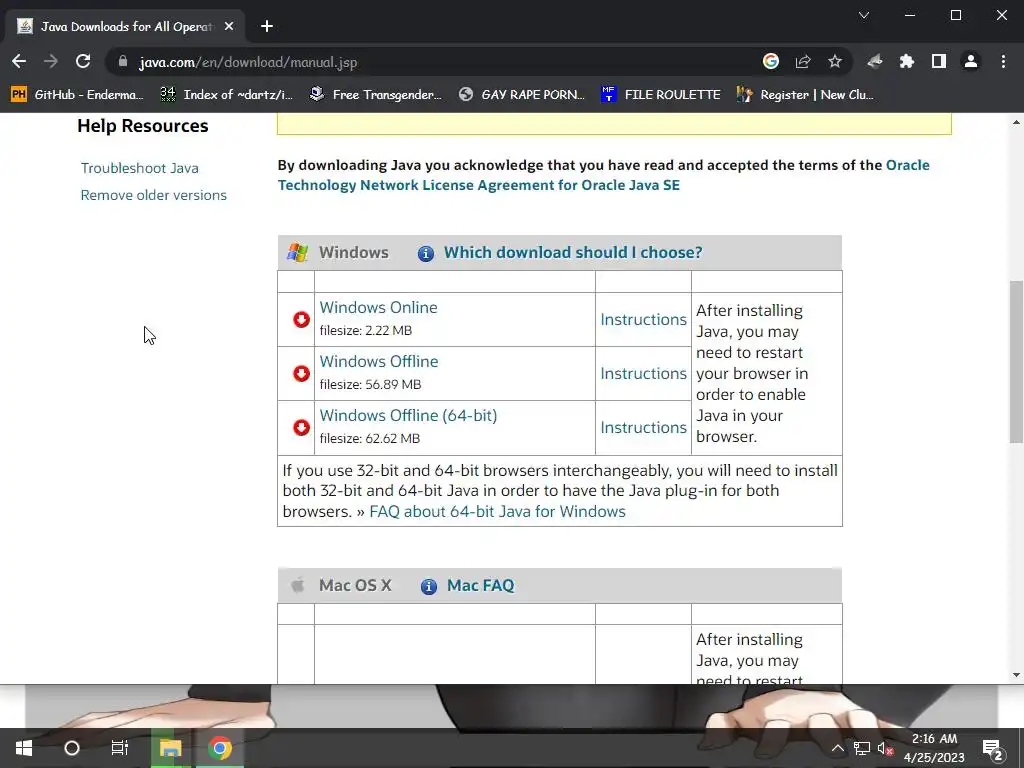The width and height of the screenshot is (1024, 768).
Task: Click the blue info icon beside Which download
Action: pyautogui.click(x=426, y=253)
